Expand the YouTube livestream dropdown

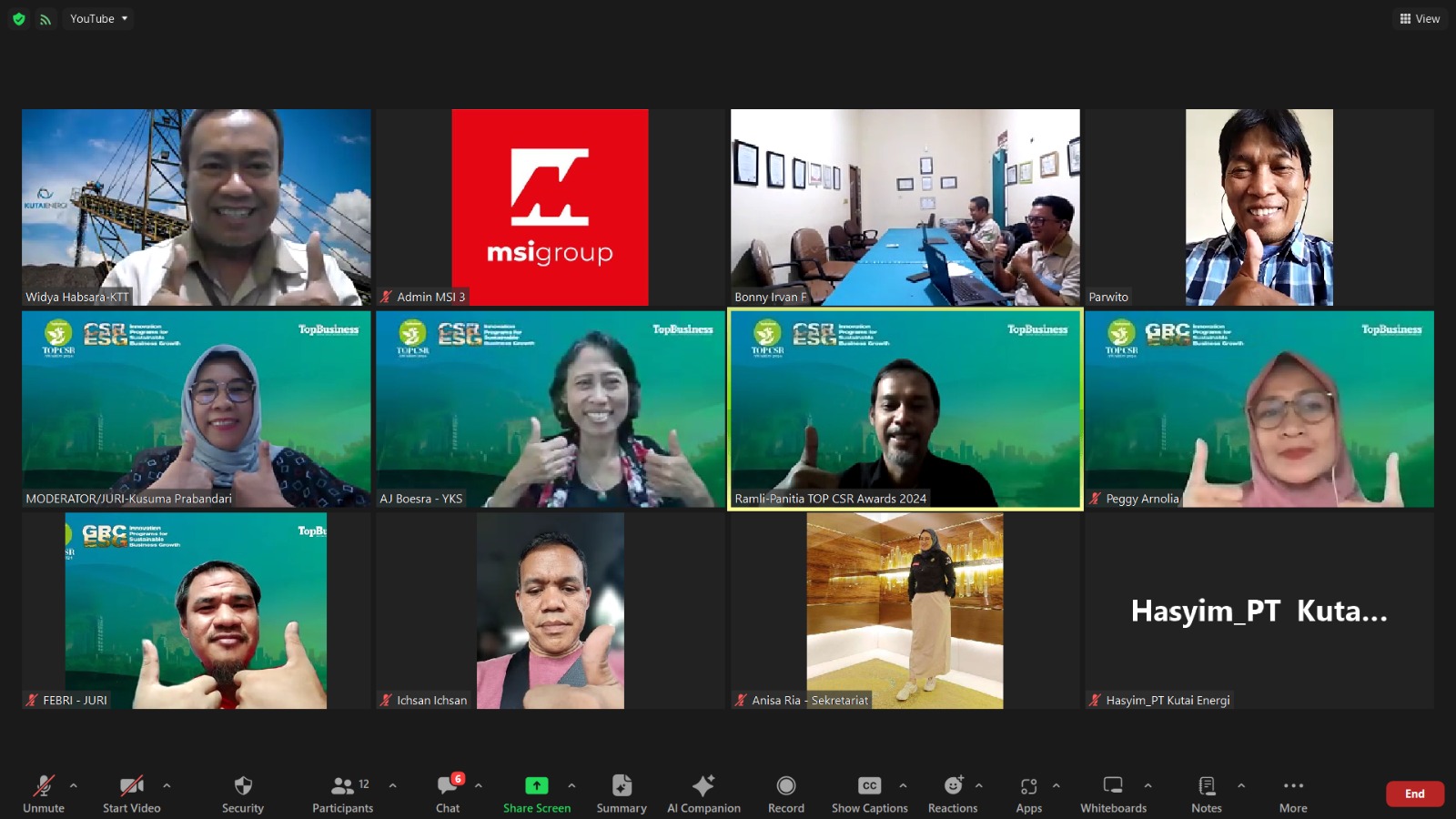pyautogui.click(x=99, y=19)
